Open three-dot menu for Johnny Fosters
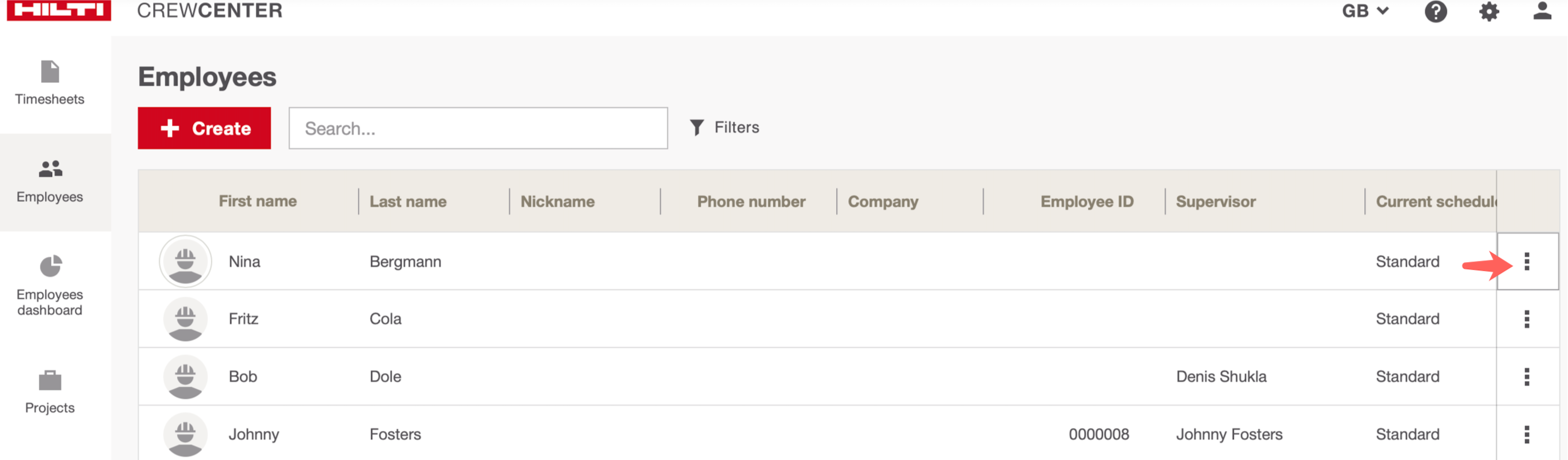 [x=1526, y=434]
